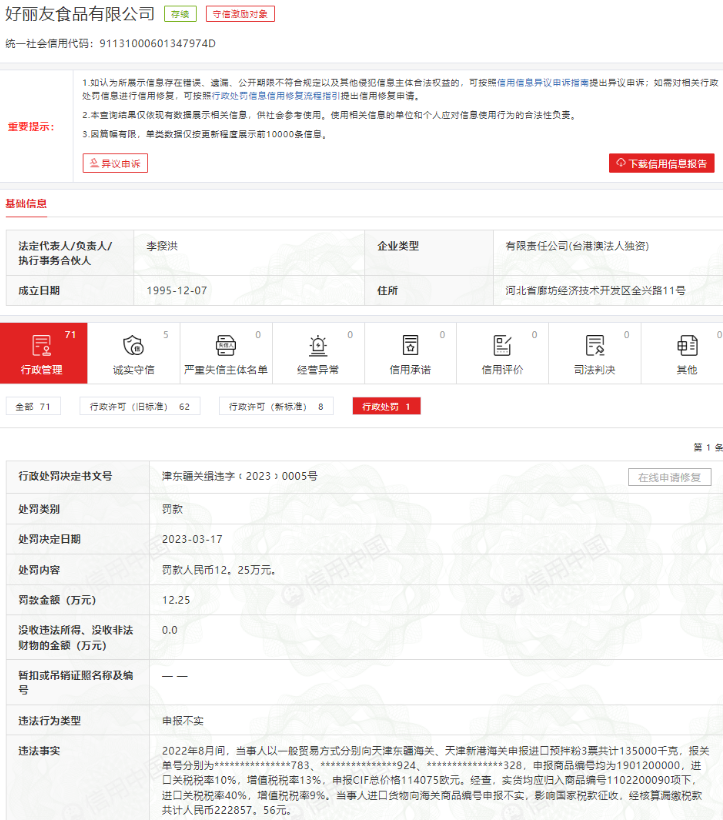Select the 严重失信主体名单 icon
723x820 pixels.
click(x=225, y=346)
